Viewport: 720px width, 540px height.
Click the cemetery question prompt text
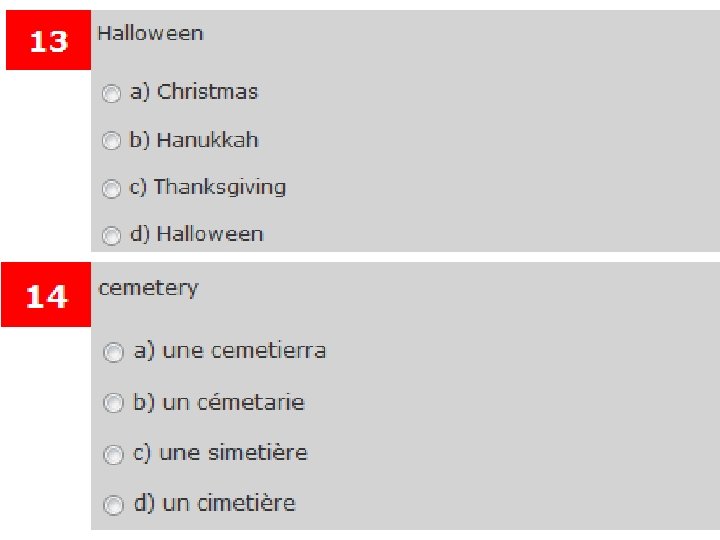(x=148, y=288)
